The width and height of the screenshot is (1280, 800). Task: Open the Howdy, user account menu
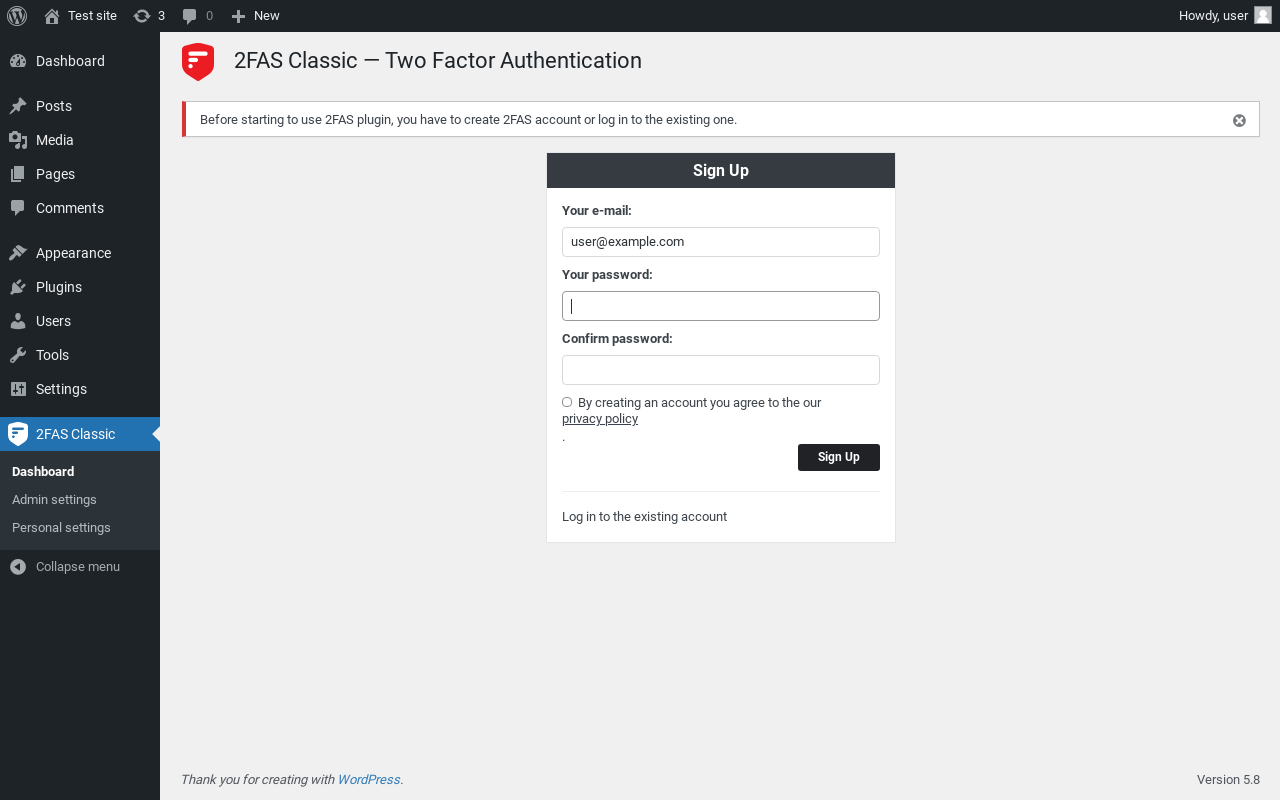1225,16
